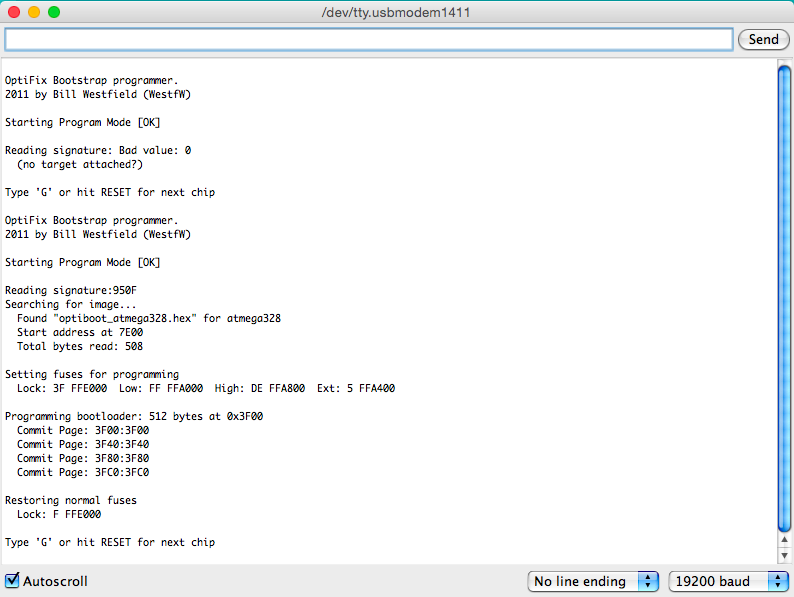The image size is (794, 597).
Task: Click the "Commit Page: 3F40:3F40" line
Action: [x=83, y=445]
